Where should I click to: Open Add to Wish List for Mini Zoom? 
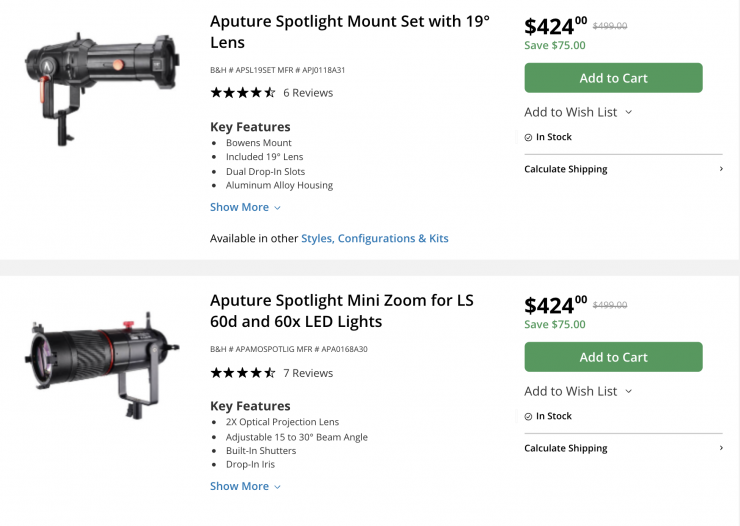tap(577, 391)
